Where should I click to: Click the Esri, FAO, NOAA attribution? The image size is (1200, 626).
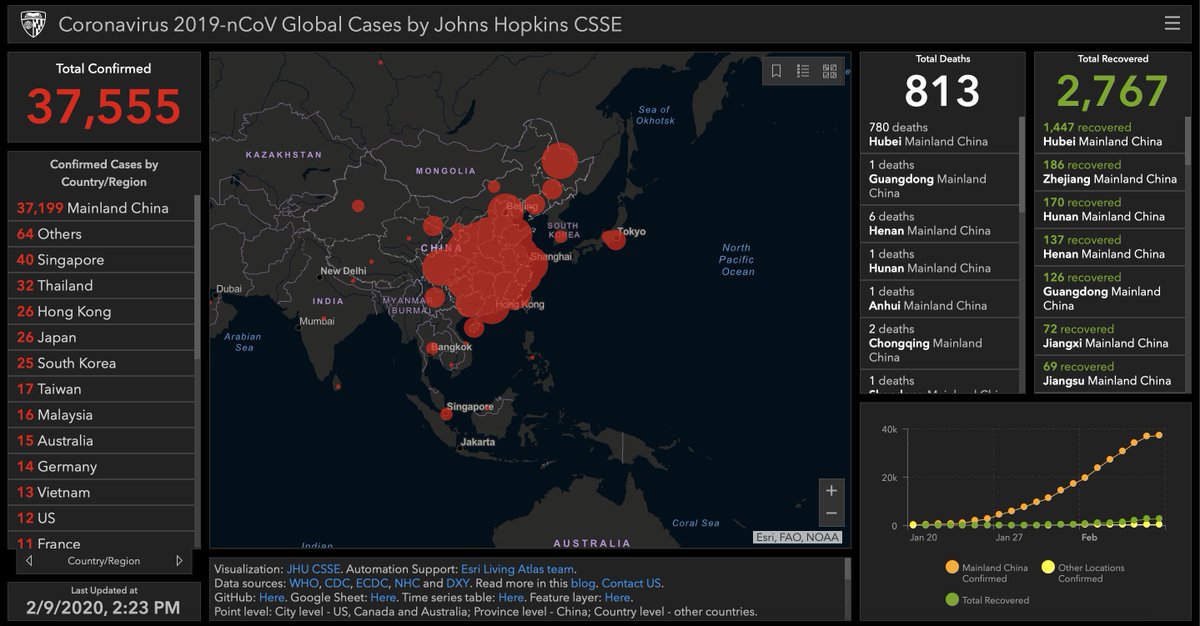pos(797,538)
